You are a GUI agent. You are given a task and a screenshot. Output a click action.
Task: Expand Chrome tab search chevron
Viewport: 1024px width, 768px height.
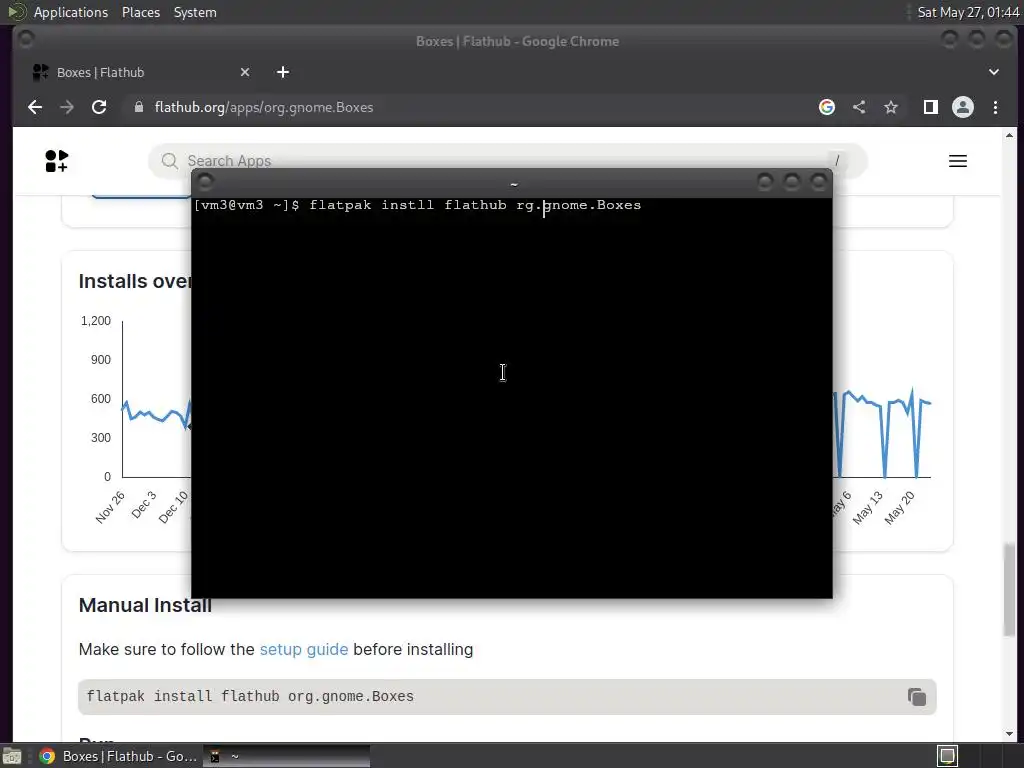pyautogui.click(x=994, y=72)
